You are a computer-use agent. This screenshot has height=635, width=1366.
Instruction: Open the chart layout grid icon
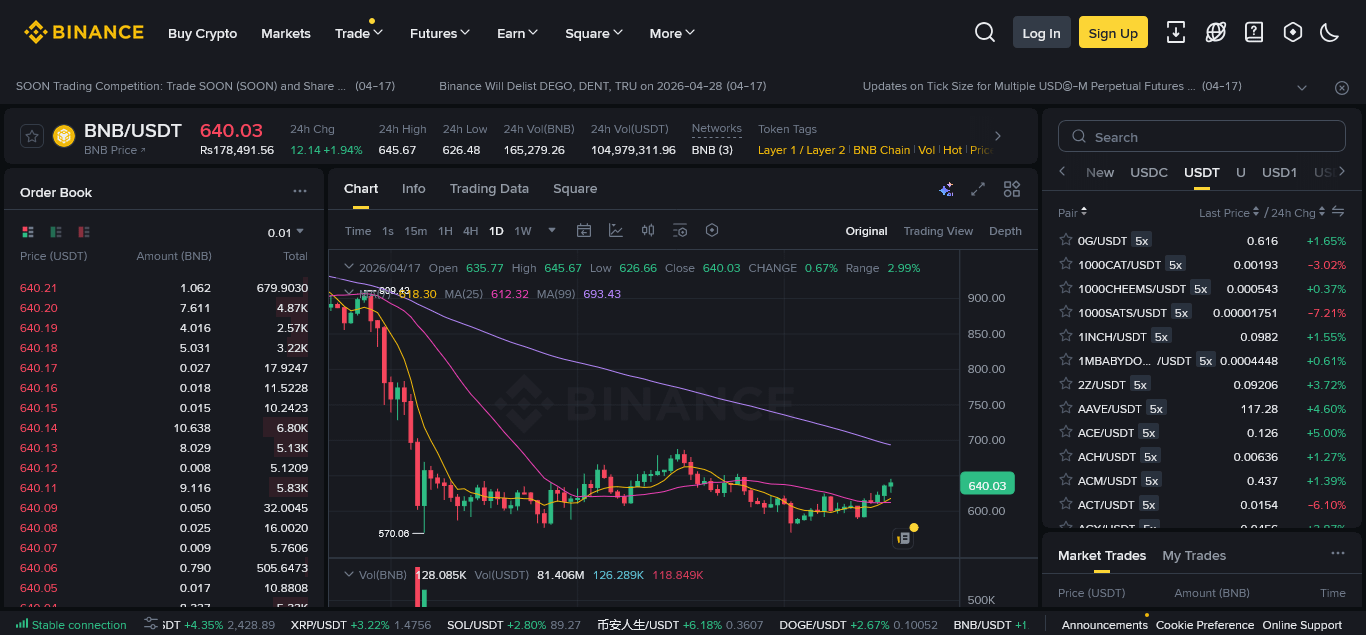1012,189
